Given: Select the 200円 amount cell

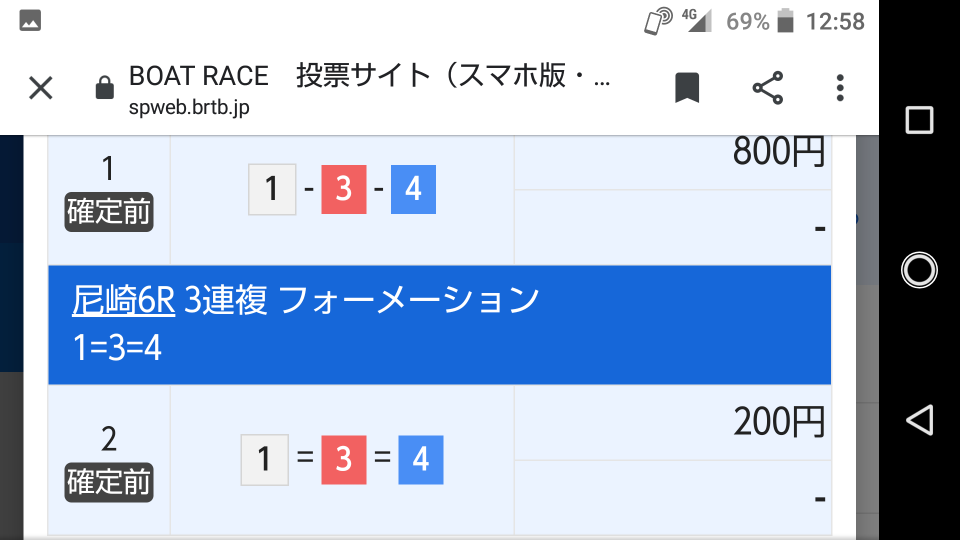Looking at the screenshot, I should point(672,422).
